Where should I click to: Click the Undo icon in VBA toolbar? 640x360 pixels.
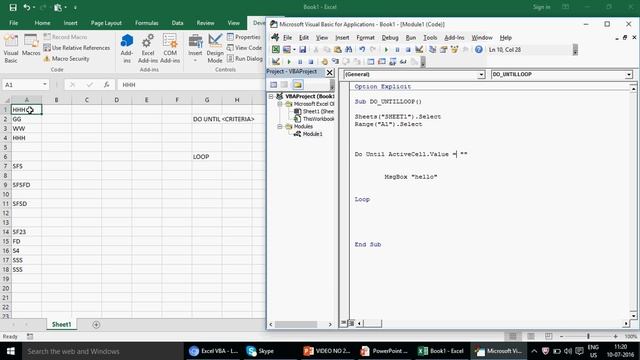(x=362, y=49)
